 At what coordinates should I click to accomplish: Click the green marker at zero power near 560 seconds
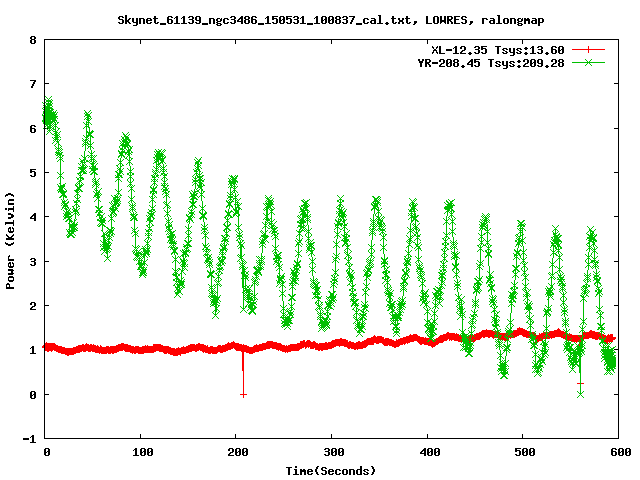click(580, 394)
